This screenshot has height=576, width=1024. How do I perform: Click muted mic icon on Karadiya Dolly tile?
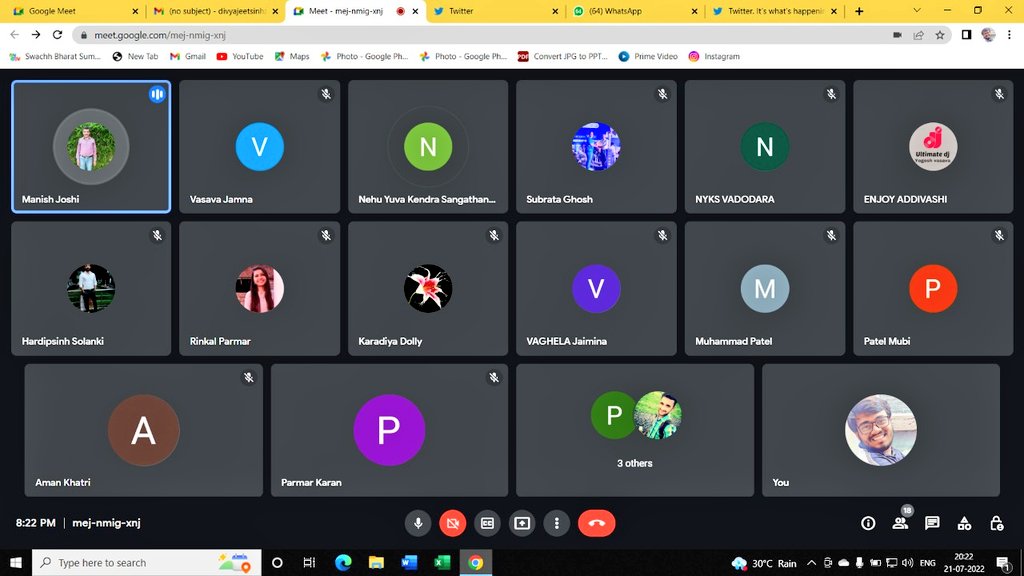tap(494, 235)
